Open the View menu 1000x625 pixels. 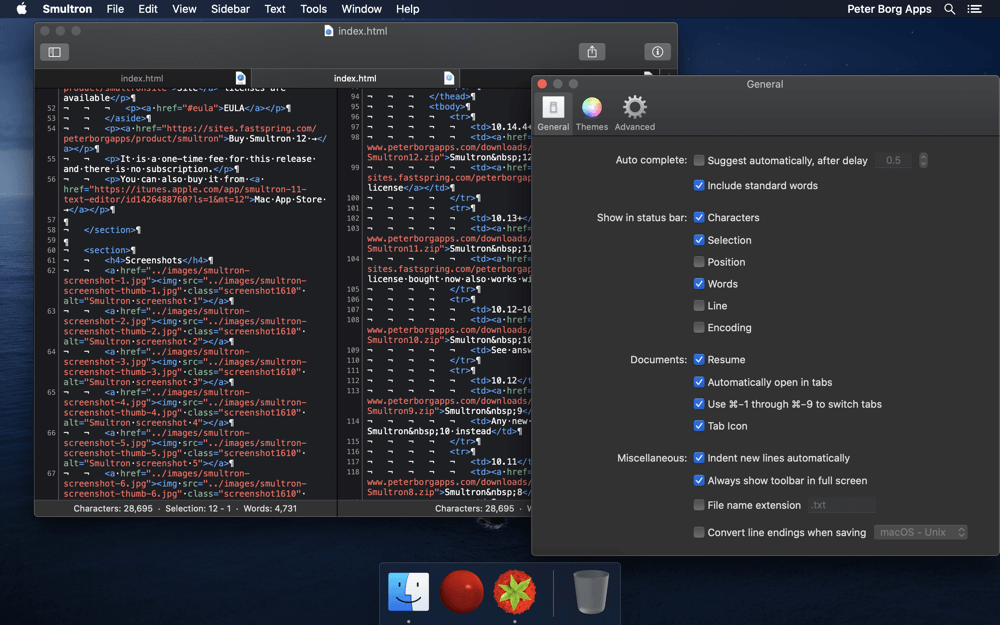point(184,9)
